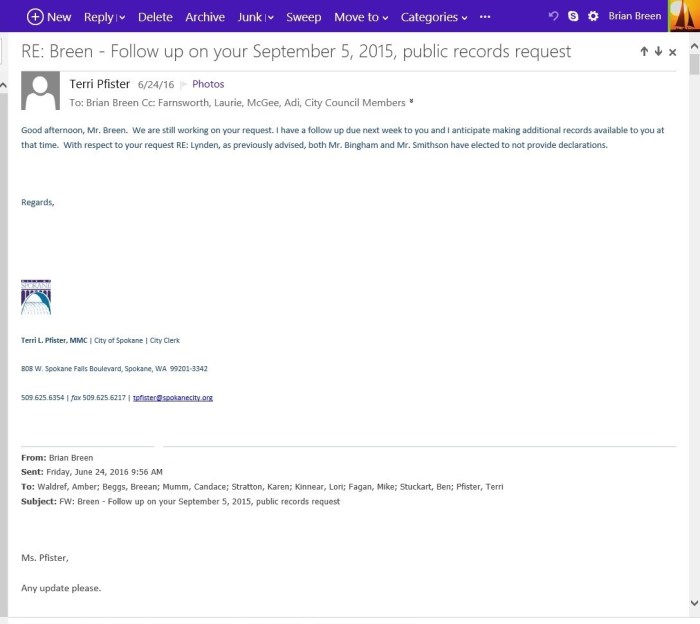Click the Photos link beside the date

(208, 85)
